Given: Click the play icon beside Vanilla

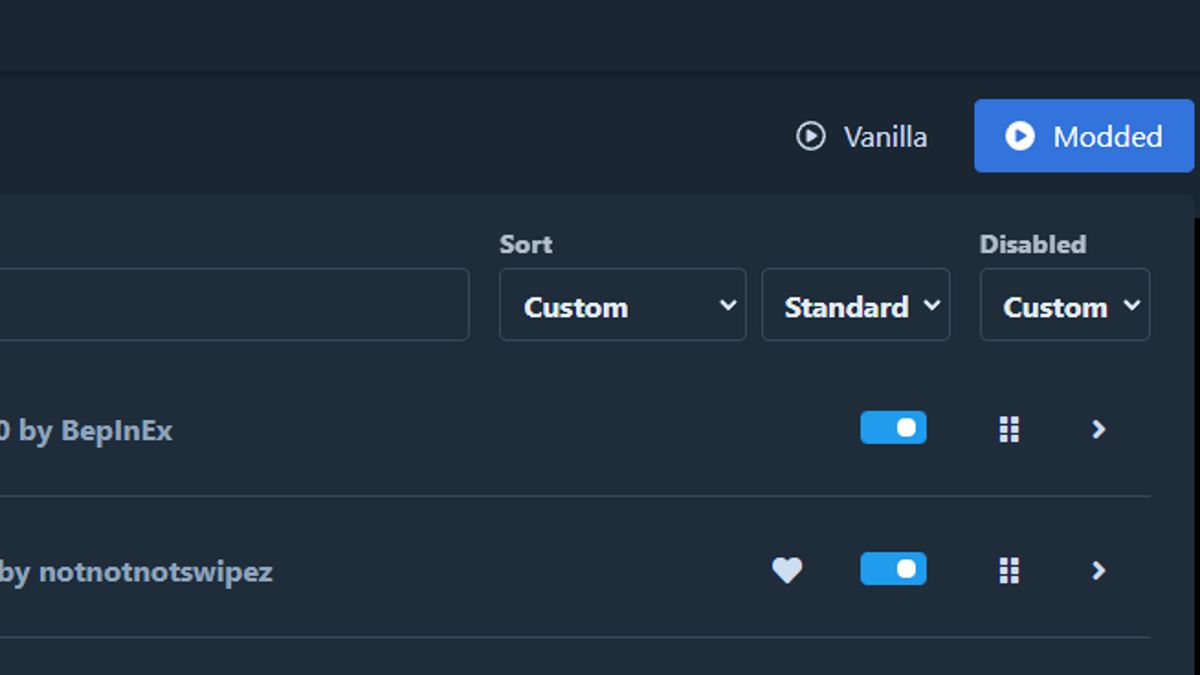Looking at the screenshot, I should point(810,136).
